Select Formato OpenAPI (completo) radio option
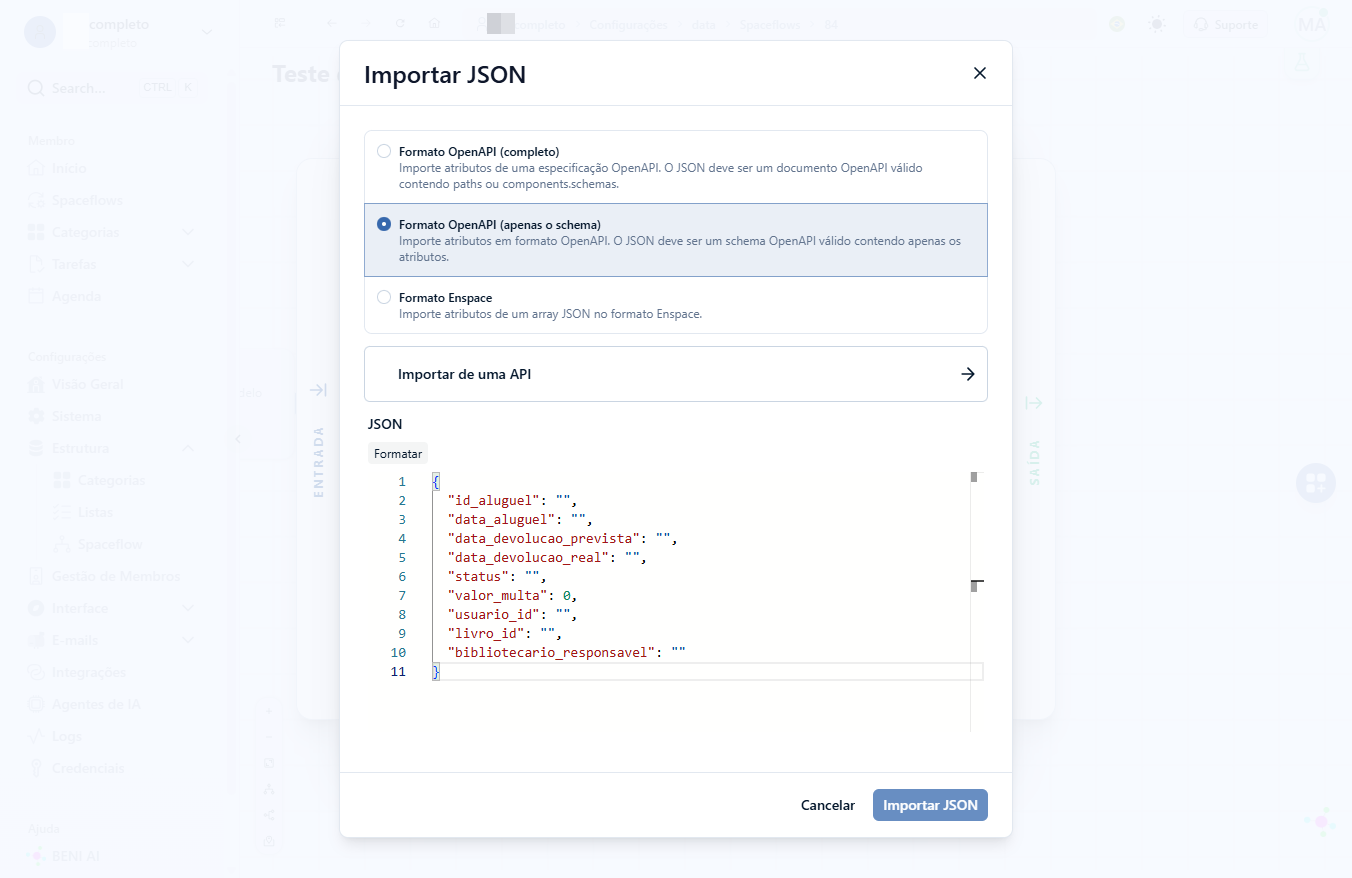 [384, 151]
